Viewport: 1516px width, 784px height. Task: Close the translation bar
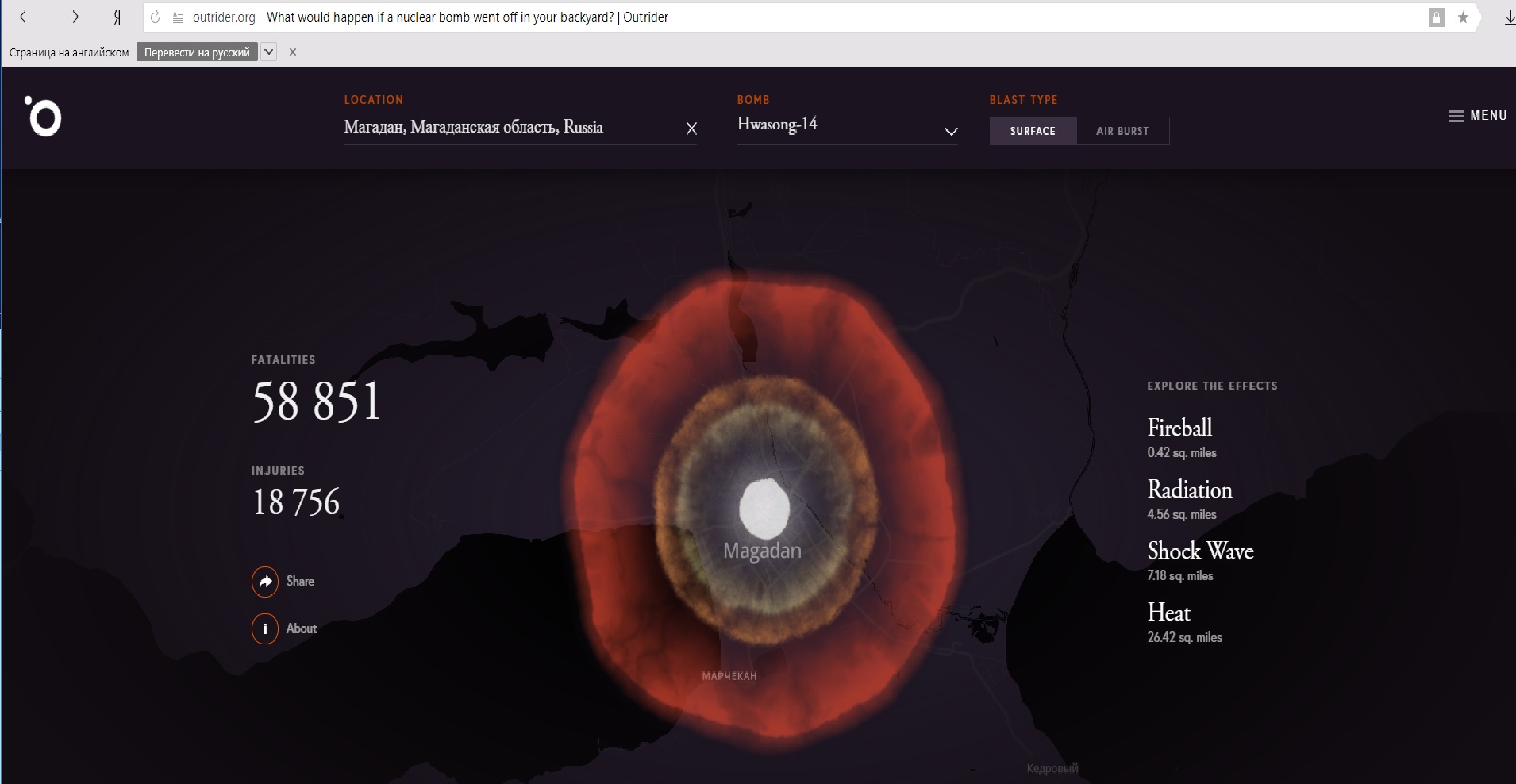[293, 52]
